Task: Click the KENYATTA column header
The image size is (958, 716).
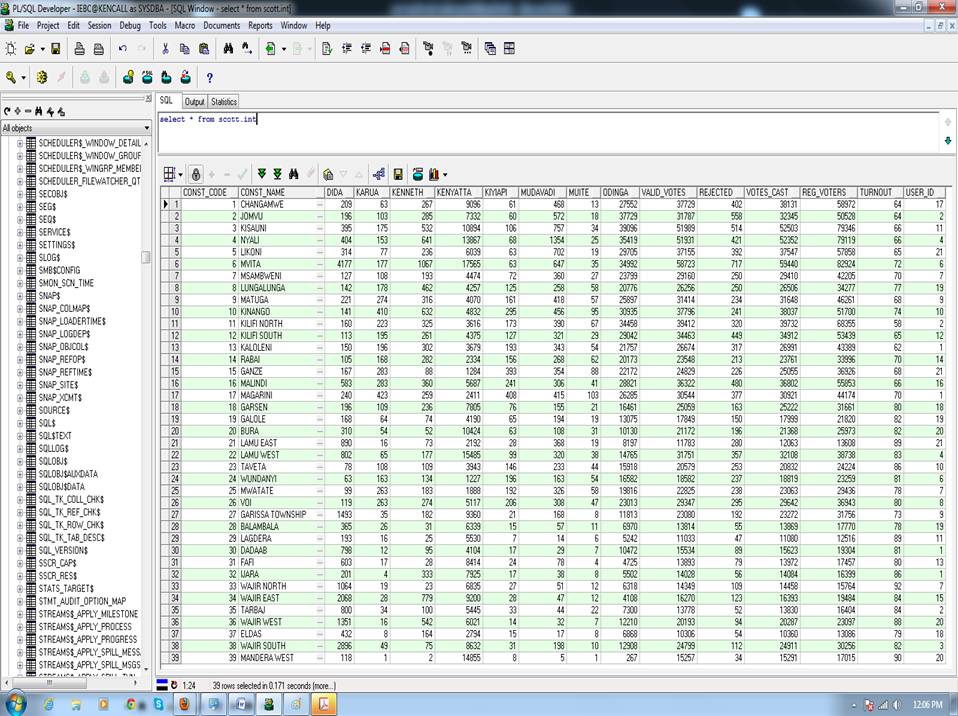Action: click(x=456, y=191)
